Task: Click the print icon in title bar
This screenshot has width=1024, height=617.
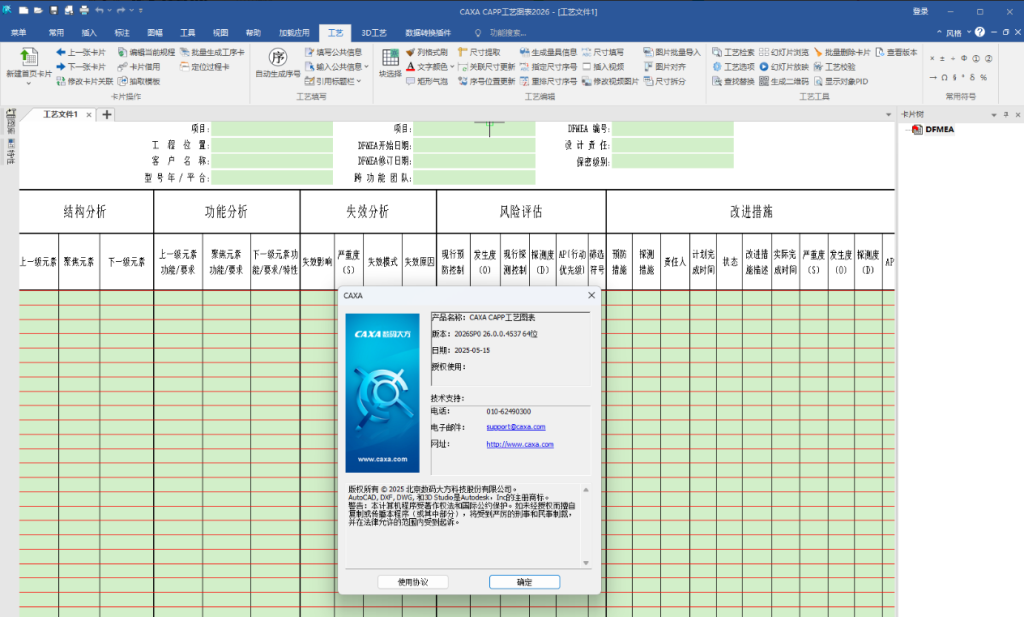Action: [84, 11]
